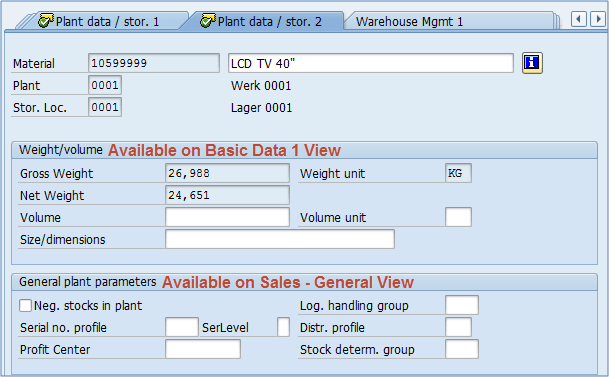Screen dimensions: 609x377
Task: Focus the Distr. profile field
Action: click(x=458, y=327)
